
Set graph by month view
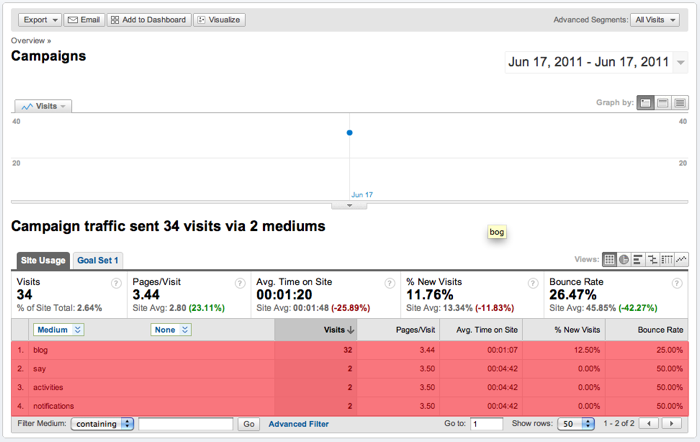click(680, 103)
